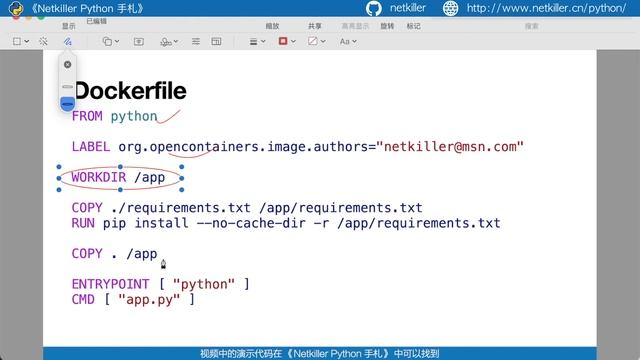Open the selection tool type dropdown arrow

click(27, 42)
